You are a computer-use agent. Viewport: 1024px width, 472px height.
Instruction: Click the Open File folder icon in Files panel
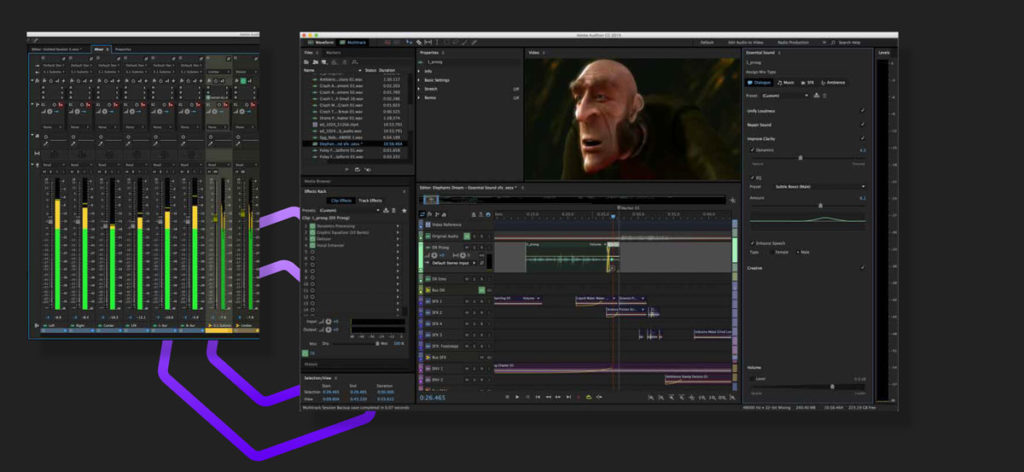(306, 62)
